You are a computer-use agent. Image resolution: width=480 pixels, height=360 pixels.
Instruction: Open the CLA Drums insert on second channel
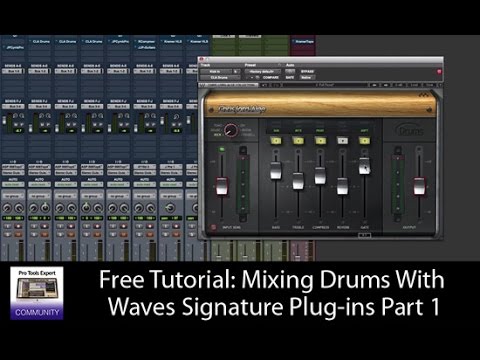click(39, 42)
